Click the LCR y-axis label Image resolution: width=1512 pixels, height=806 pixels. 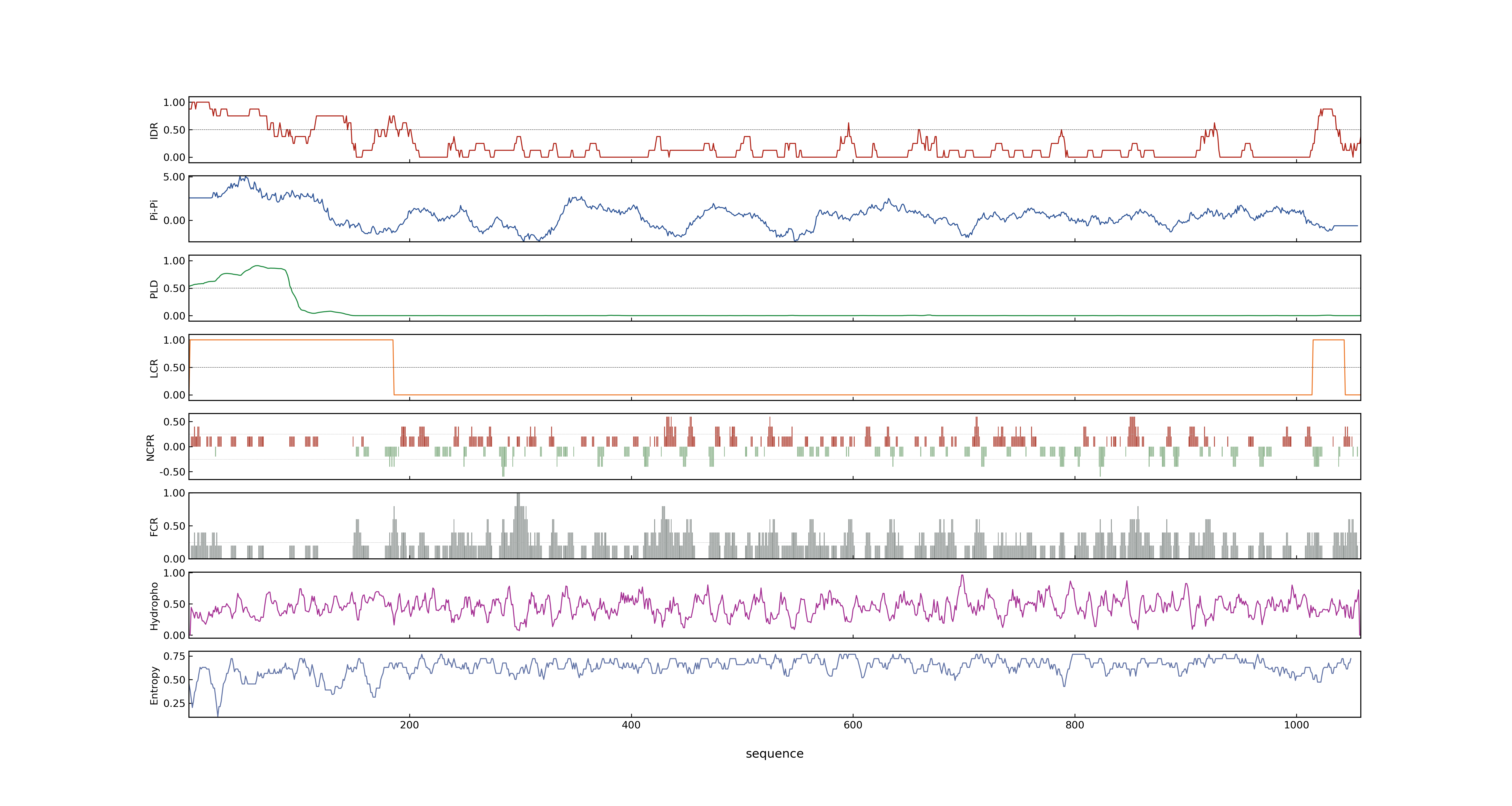click(x=154, y=368)
